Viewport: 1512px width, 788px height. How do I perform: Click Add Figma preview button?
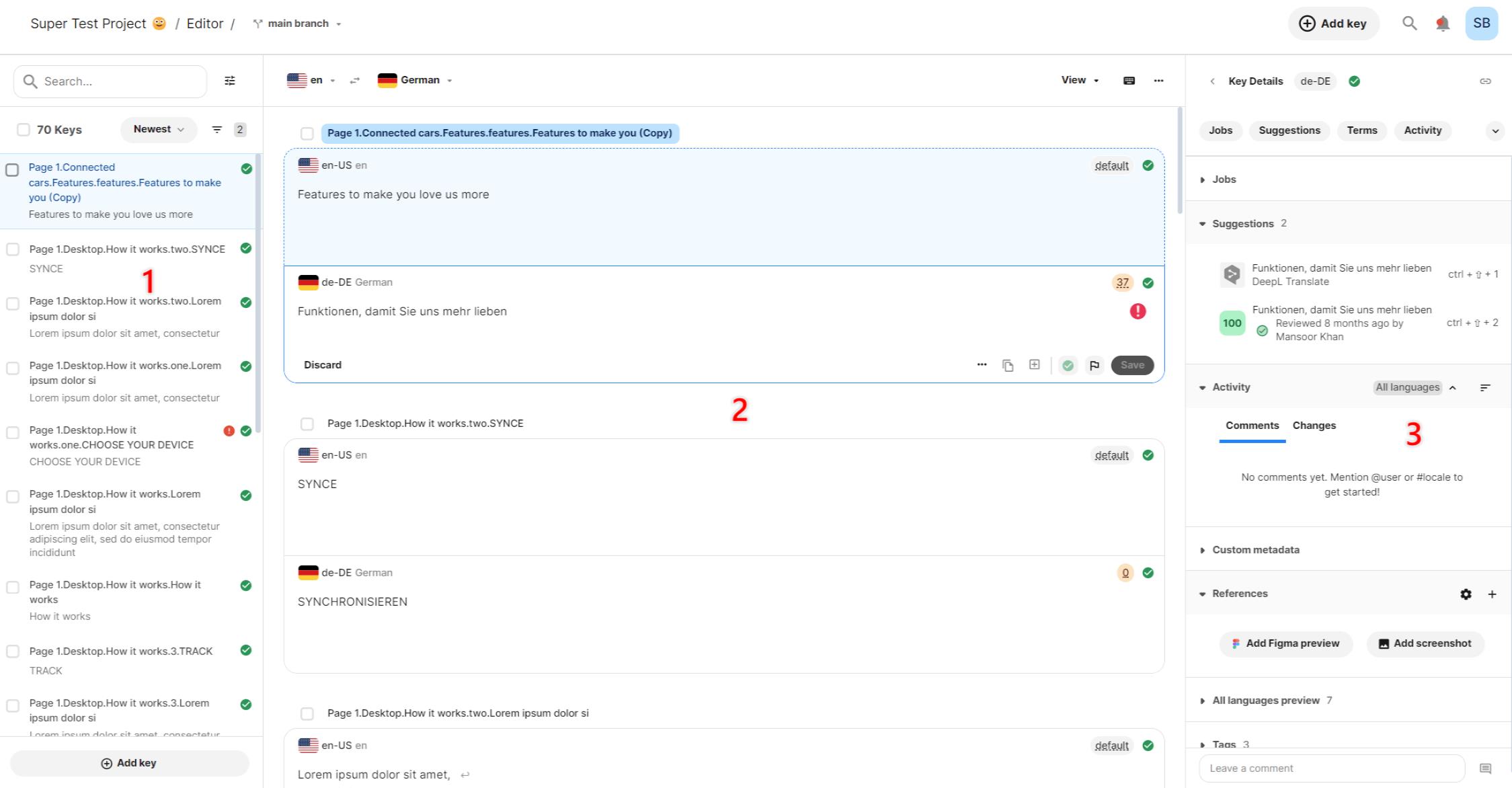click(x=1285, y=643)
